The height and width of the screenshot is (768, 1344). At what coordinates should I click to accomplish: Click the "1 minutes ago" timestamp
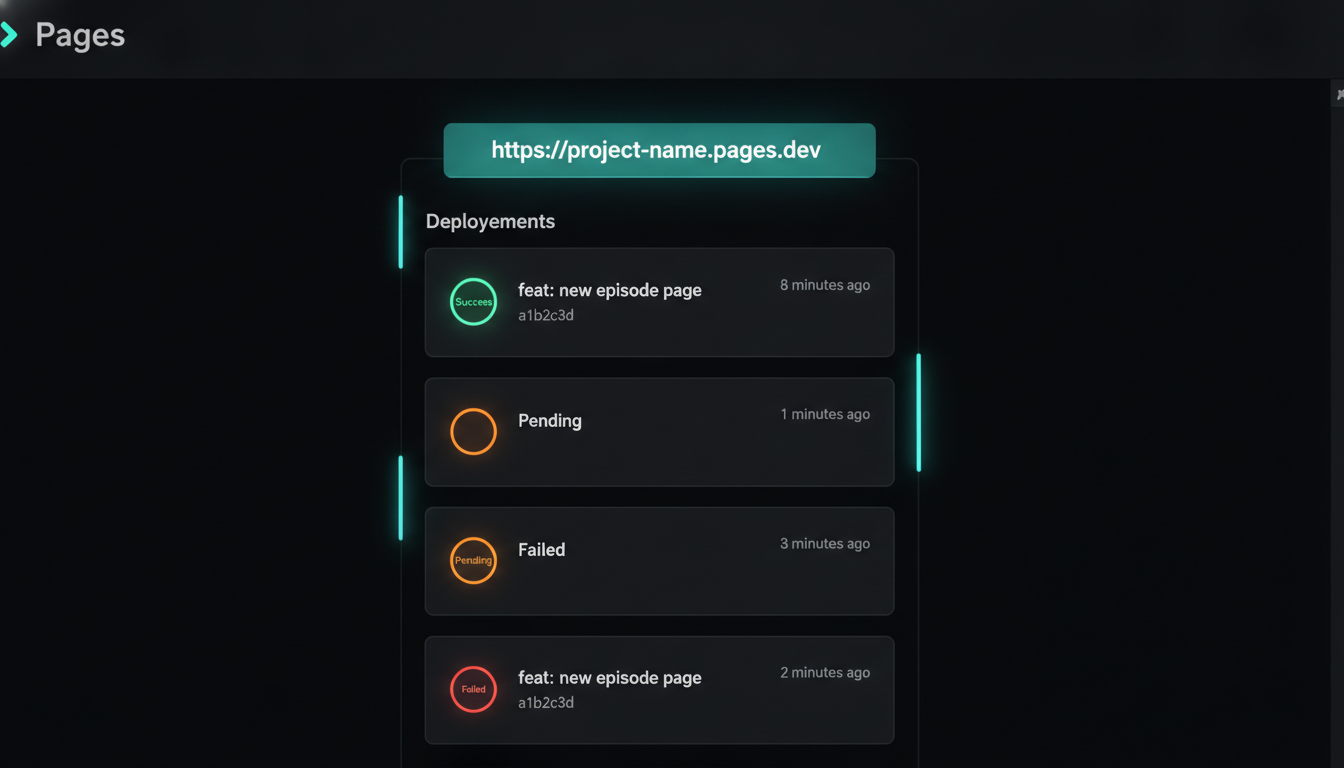825,414
